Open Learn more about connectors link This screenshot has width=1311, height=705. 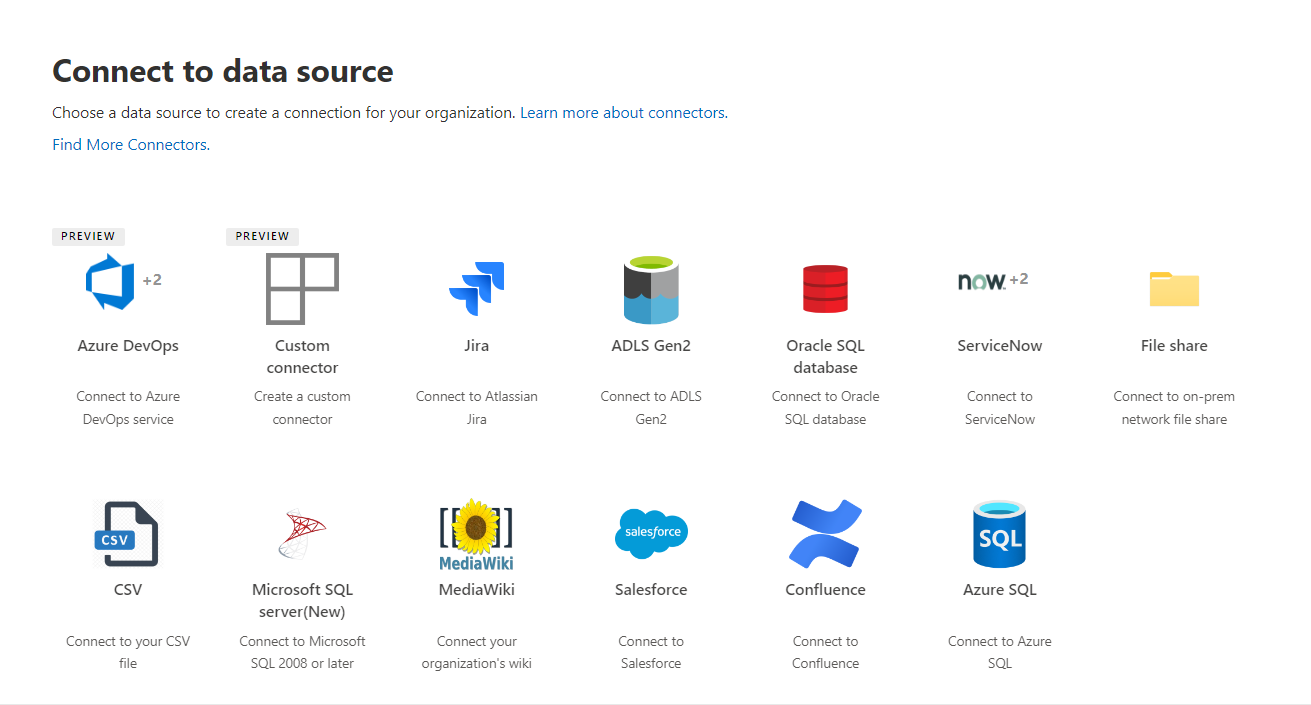click(x=623, y=113)
